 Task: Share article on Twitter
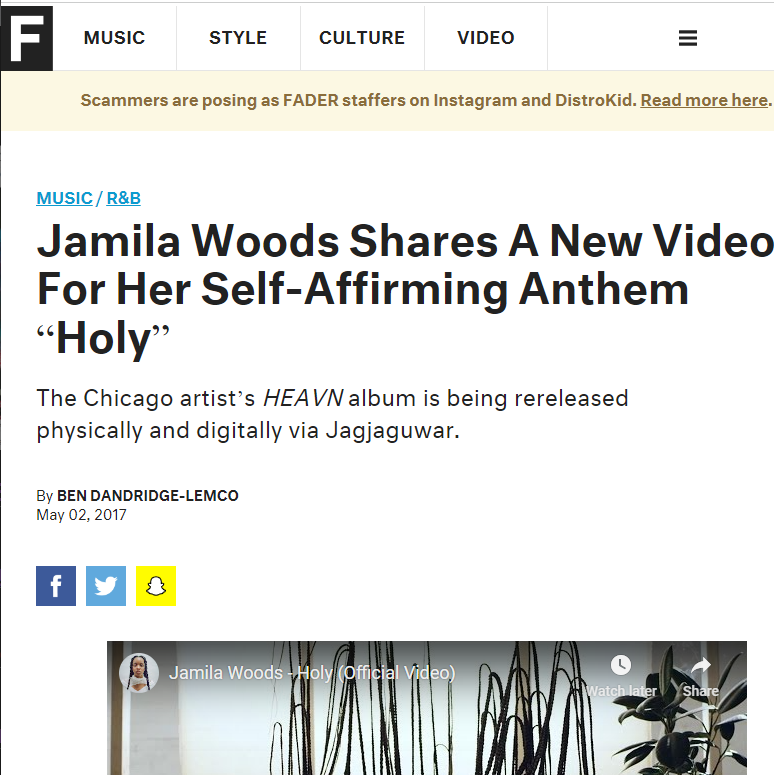[x=106, y=586]
